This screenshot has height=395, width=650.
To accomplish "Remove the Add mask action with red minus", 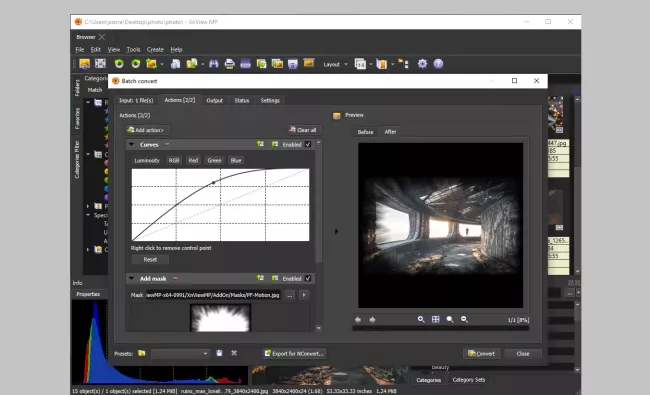I will [x=175, y=278].
